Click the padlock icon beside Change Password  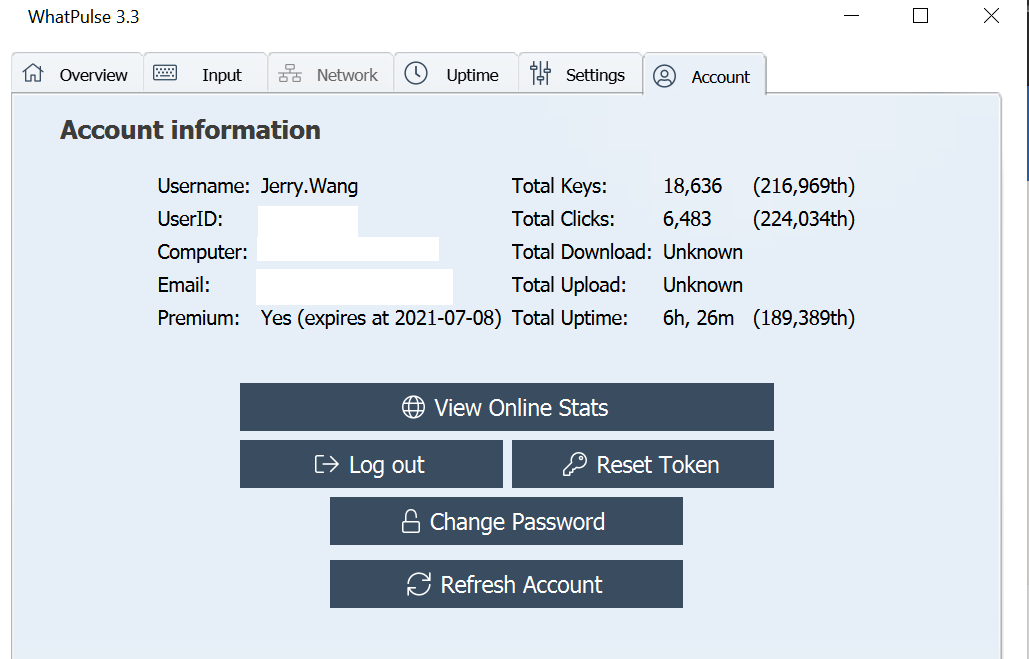(411, 521)
